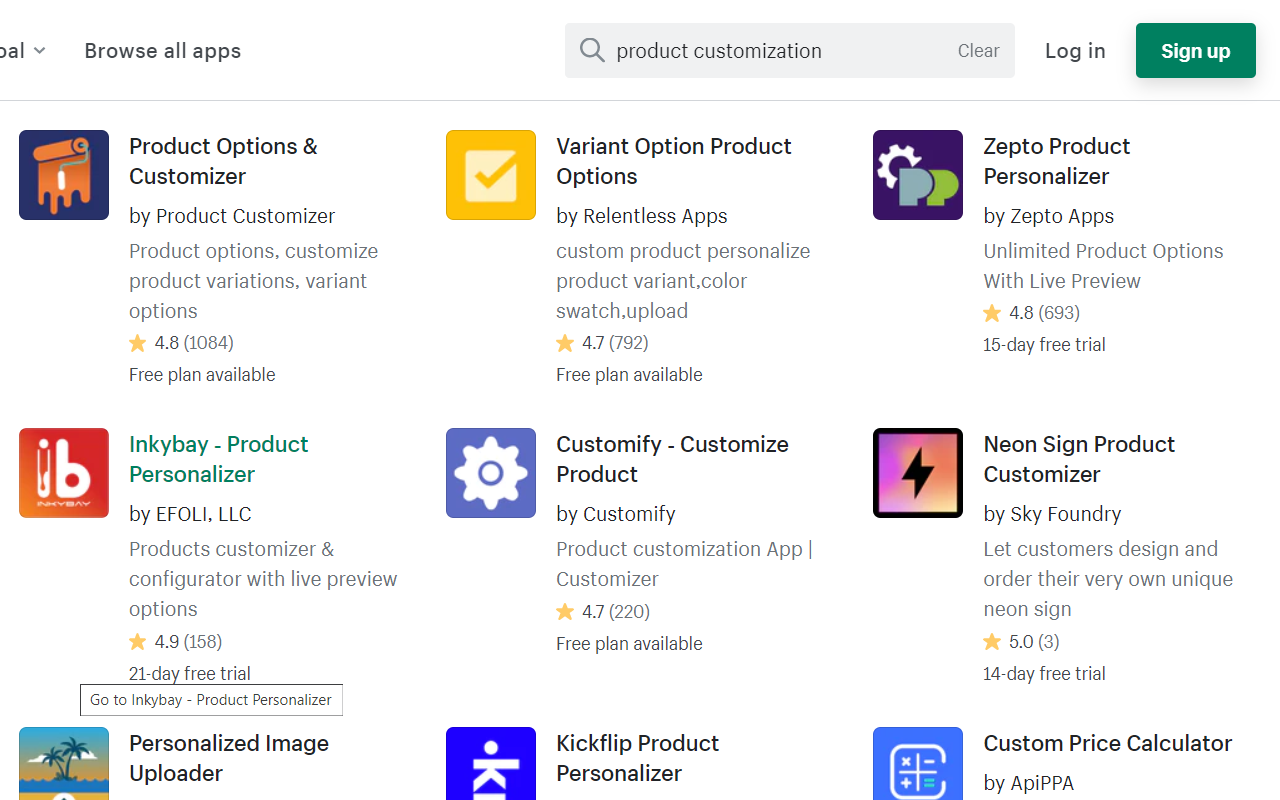Screen dimensions: 1280x800
Task: Clear the product customization search query
Action: tap(978, 50)
